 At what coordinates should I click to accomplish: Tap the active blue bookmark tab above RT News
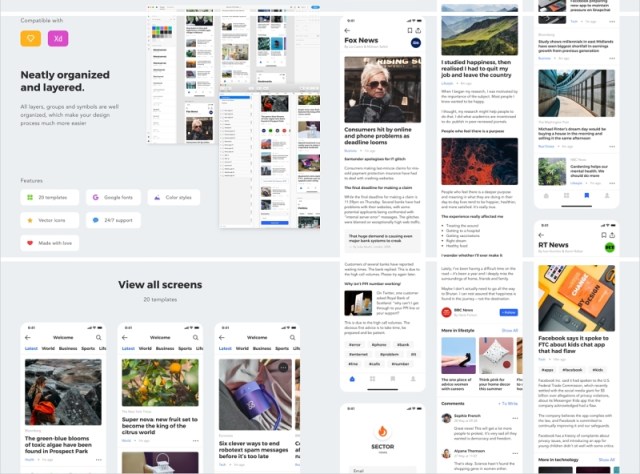coord(587,196)
